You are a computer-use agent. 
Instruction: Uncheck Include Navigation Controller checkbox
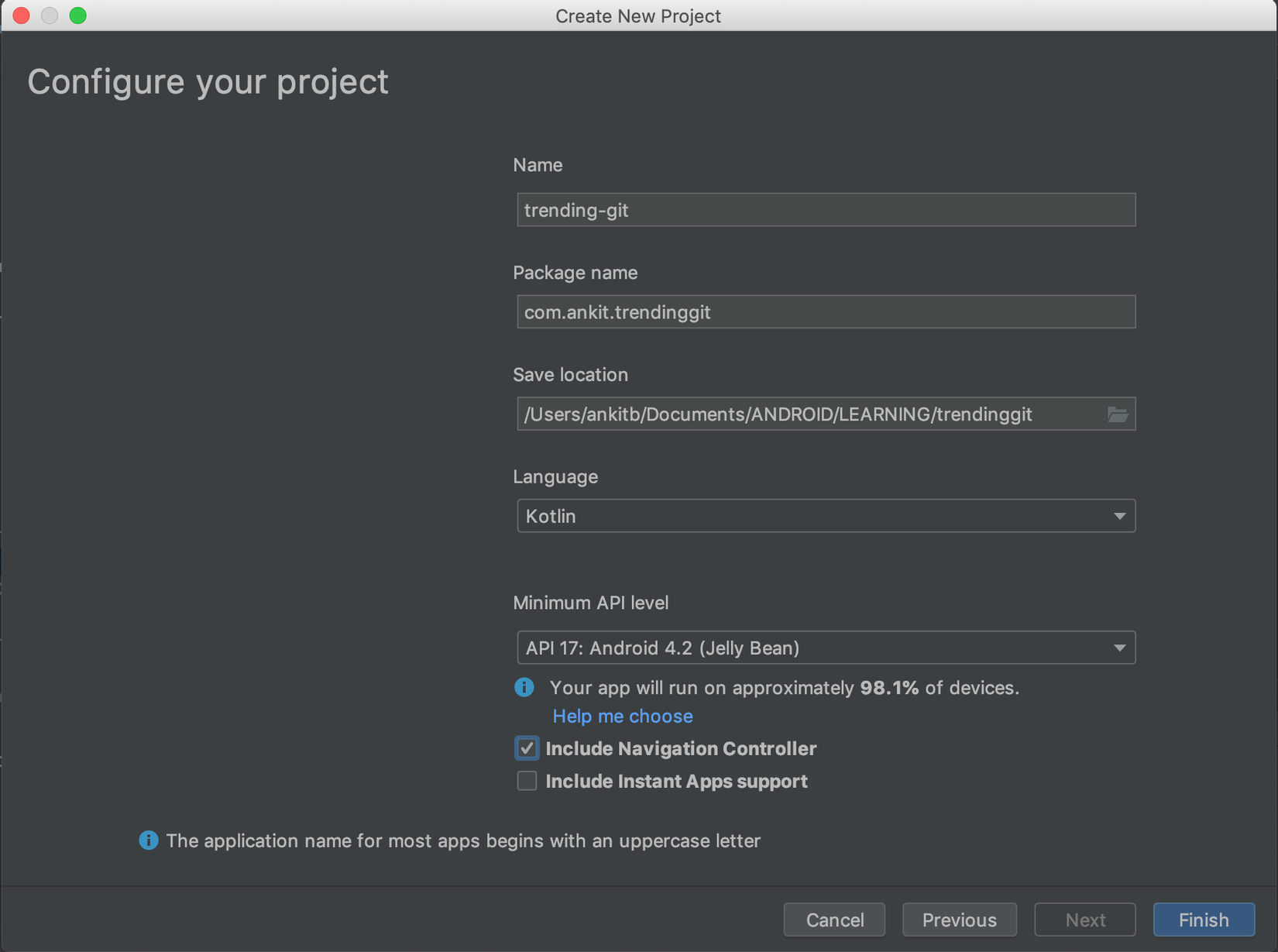[x=527, y=749]
